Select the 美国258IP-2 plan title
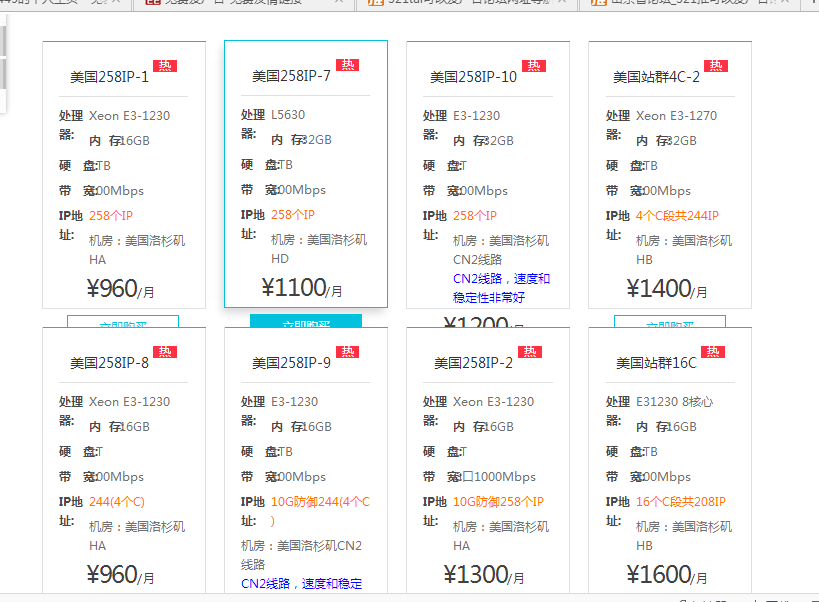Viewport: 819px width, 602px height. click(473, 363)
